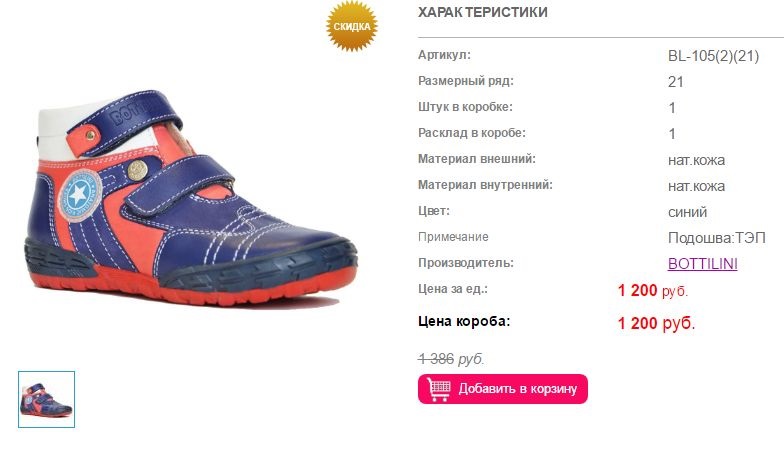Click the shopping cart icon on the pink button
This screenshot has width=784, height=455.
438,389
